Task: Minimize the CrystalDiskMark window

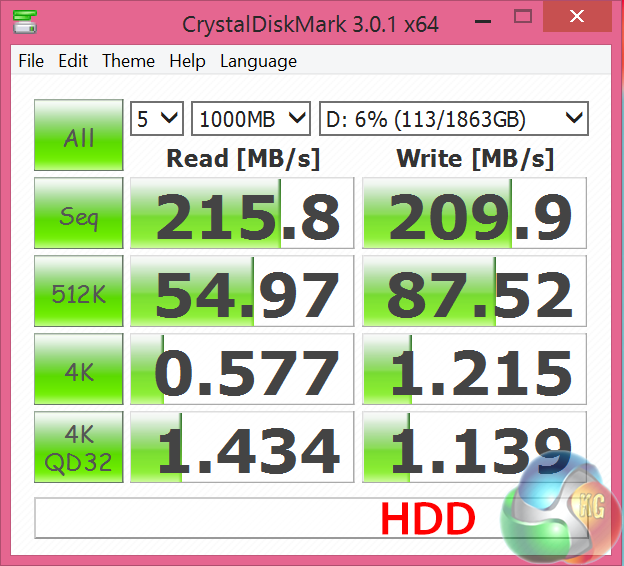Action: (x=483, y=21)
